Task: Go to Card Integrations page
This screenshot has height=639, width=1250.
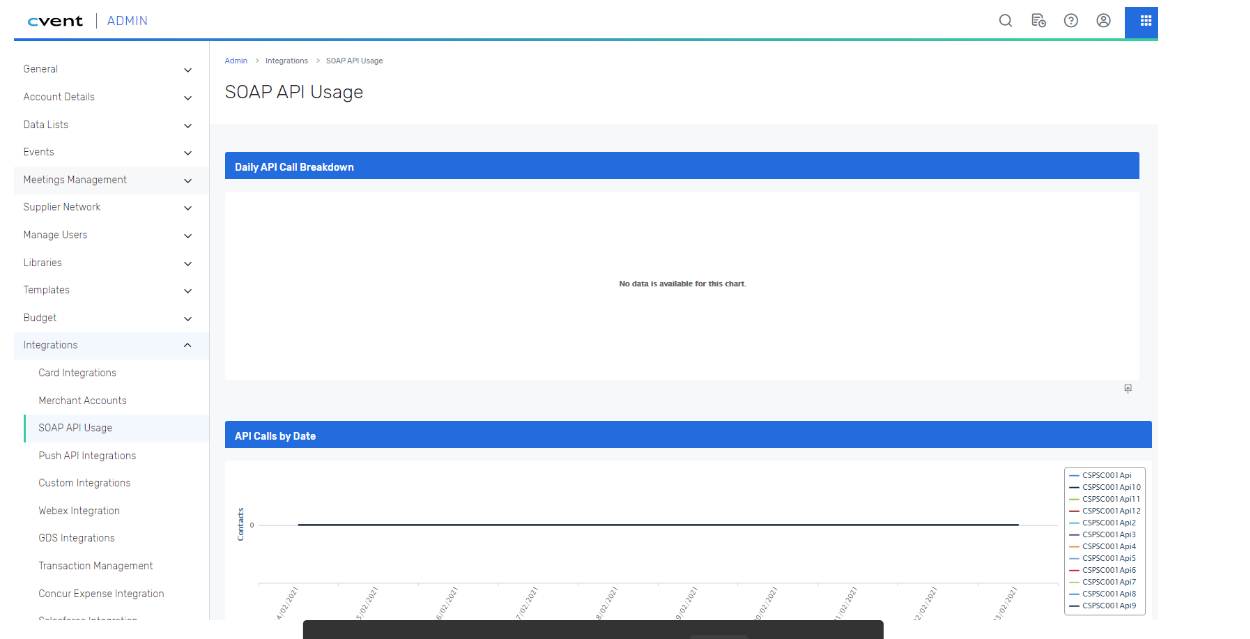Action: (77, 373)
